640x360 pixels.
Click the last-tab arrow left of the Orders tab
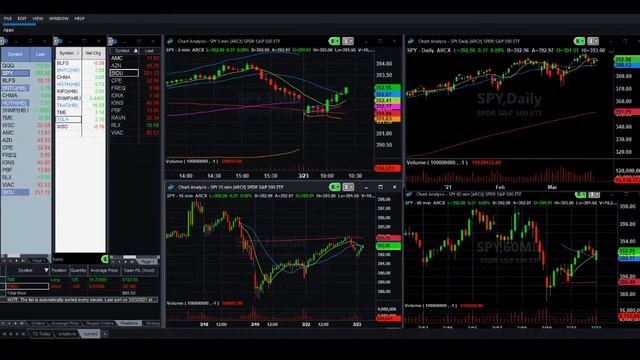click(22, 323)
